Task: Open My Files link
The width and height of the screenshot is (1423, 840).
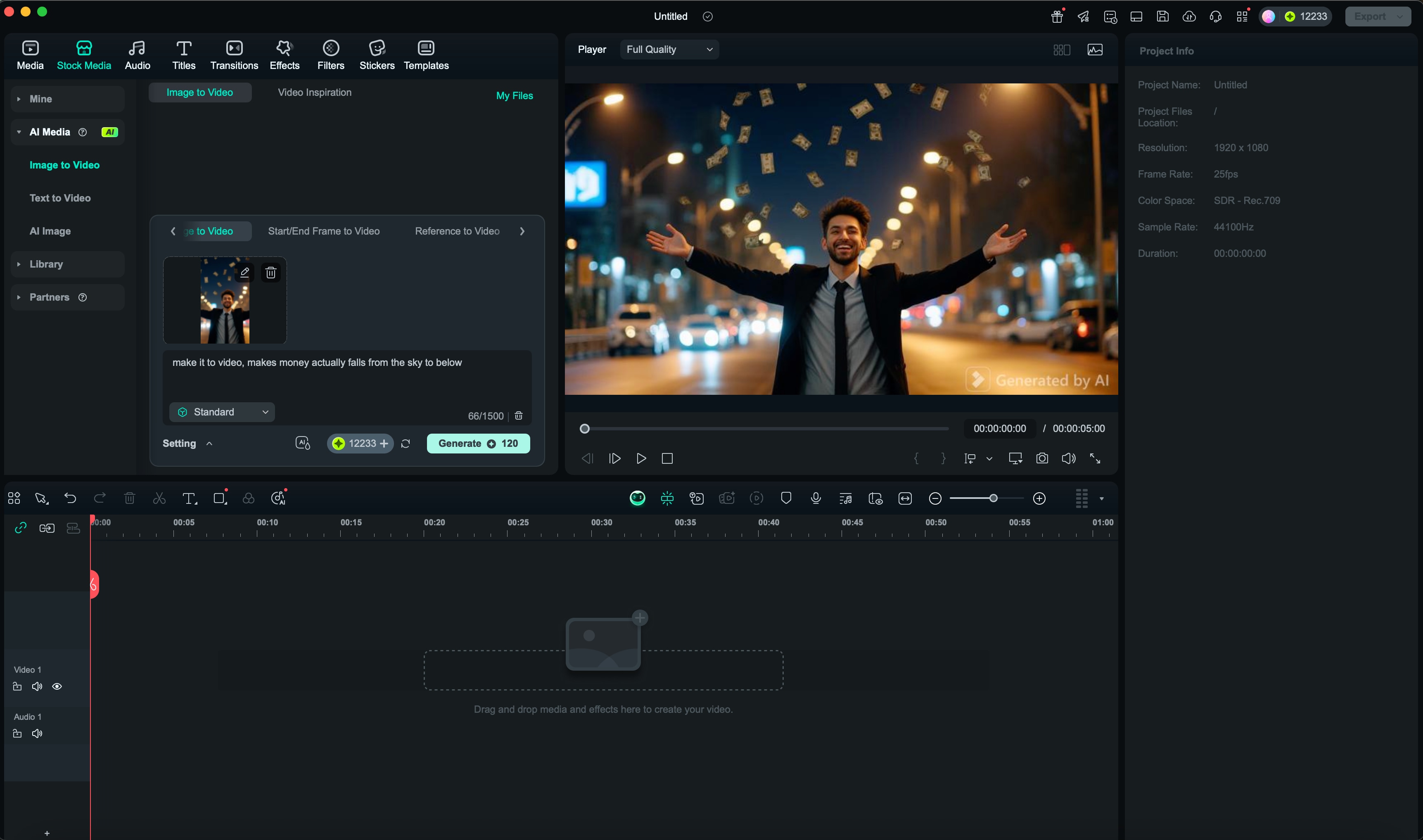Action: [514, 96]
